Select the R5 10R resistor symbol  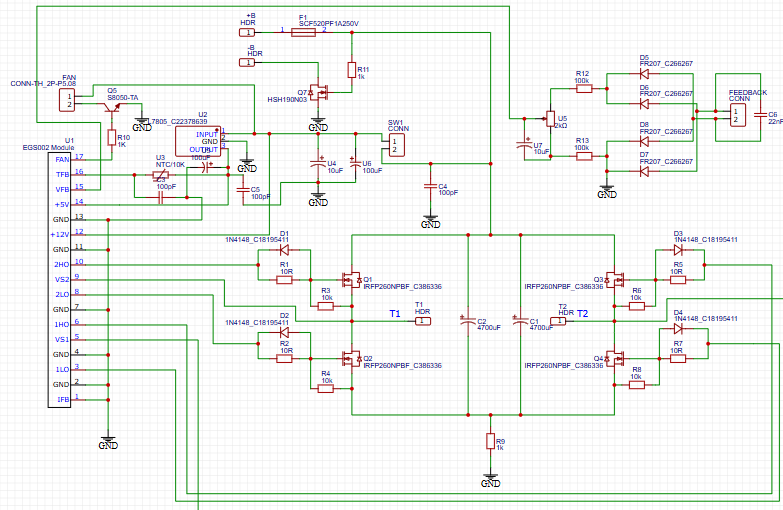[678, 280]
